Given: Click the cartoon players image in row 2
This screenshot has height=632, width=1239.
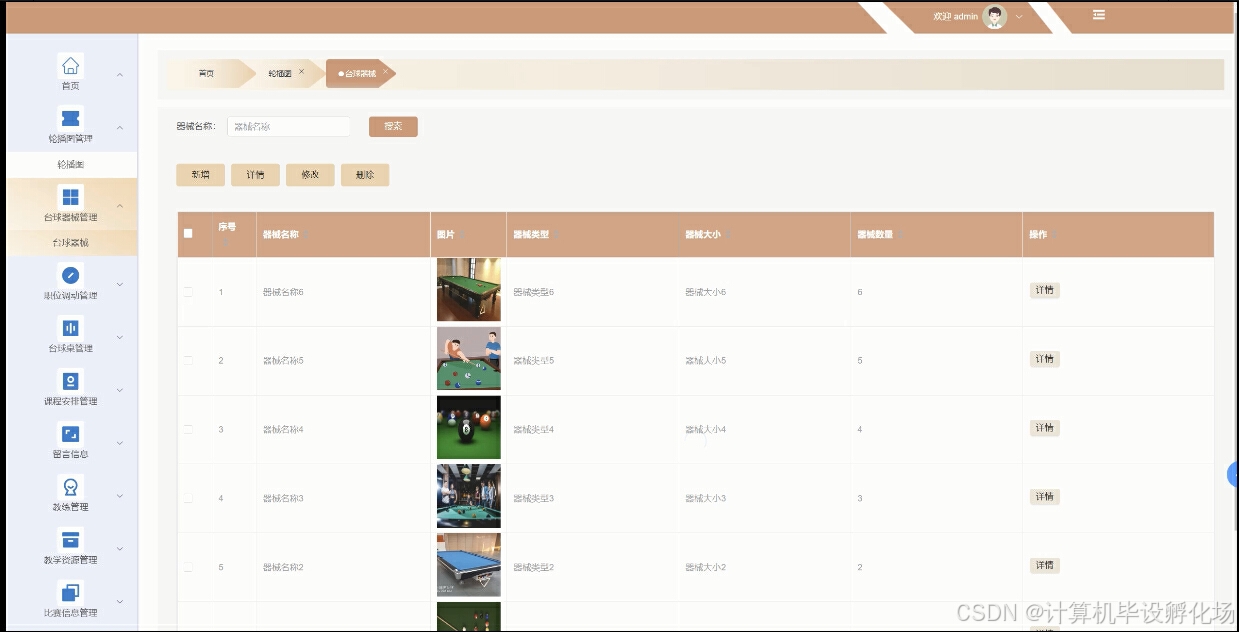Looking at the screenshot, I should point(469,359).
